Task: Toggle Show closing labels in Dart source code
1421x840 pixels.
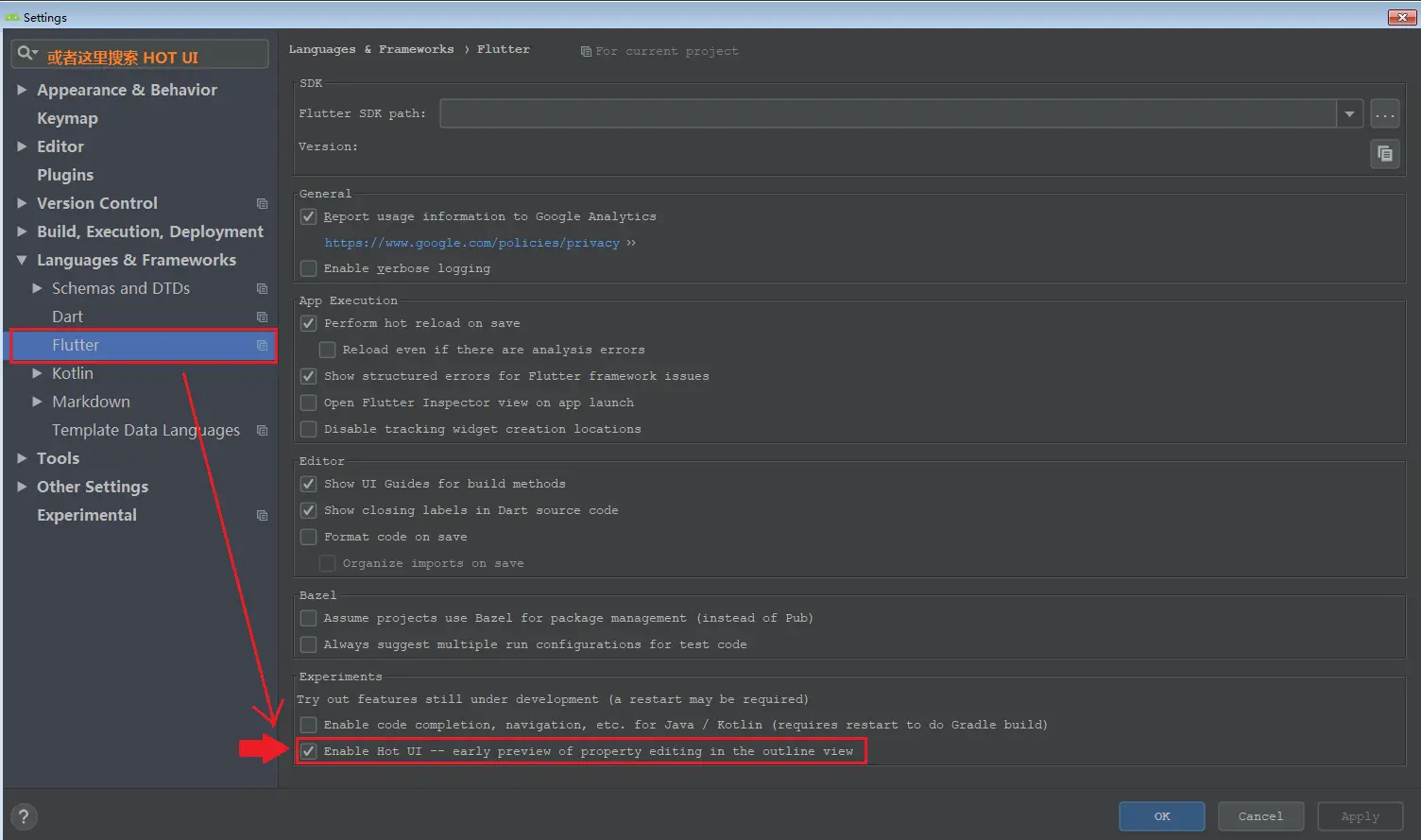Action: coord(308,510)
